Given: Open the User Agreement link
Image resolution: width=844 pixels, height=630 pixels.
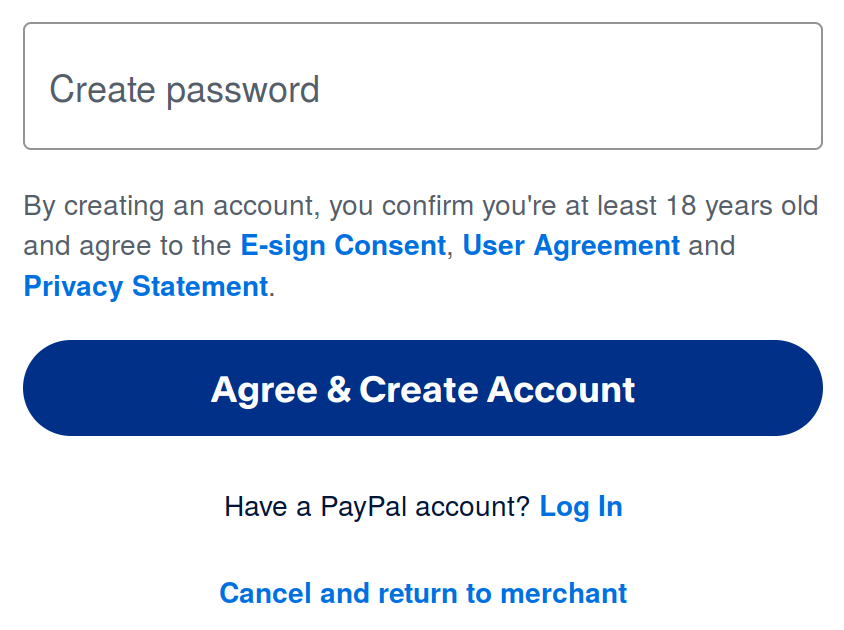Looking at the screenshot, I should pos(571,246).
